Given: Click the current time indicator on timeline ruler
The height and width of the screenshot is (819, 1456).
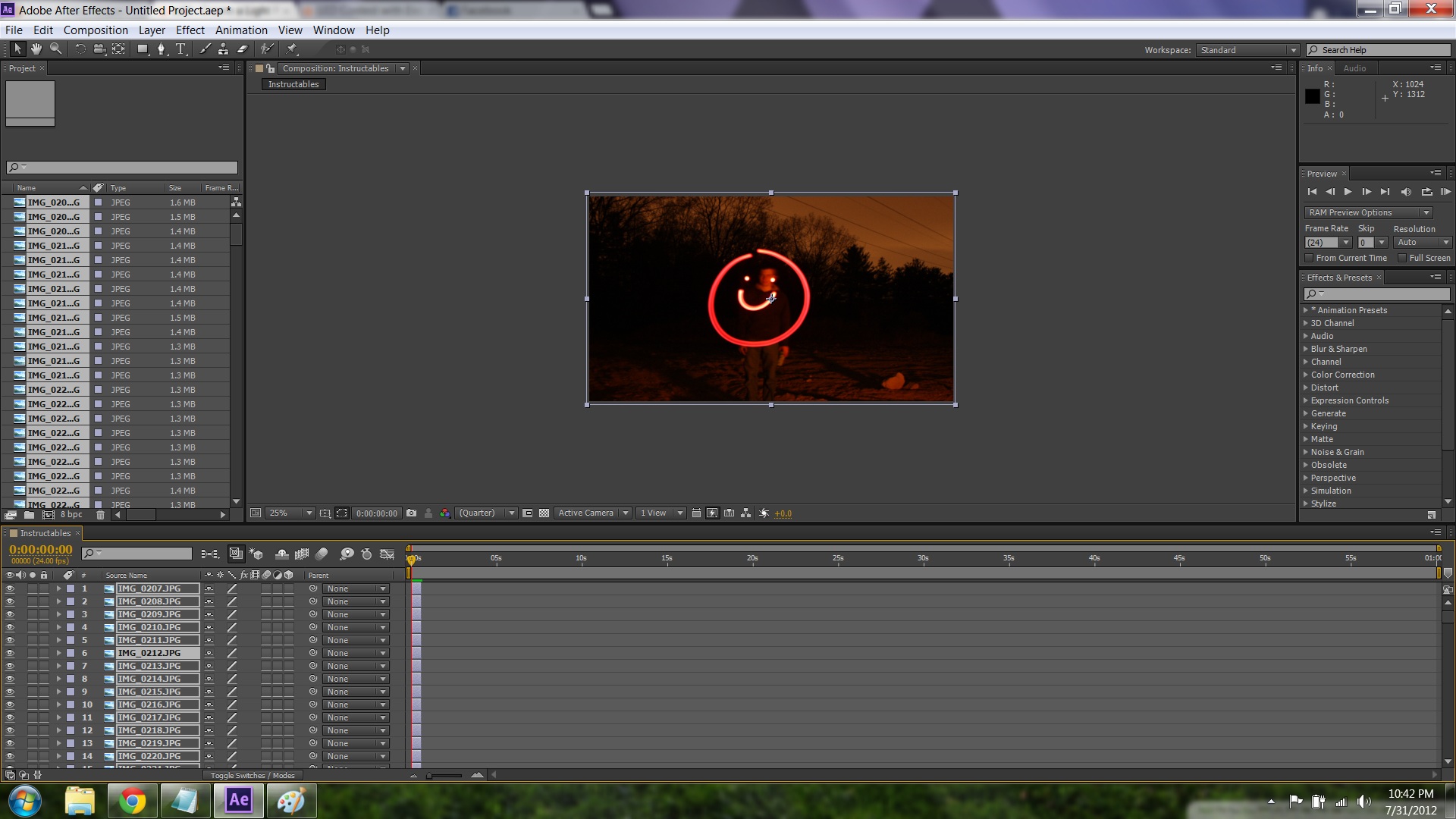Looking at the screenshot, I should pyautogui.click(x=411, y=559).
